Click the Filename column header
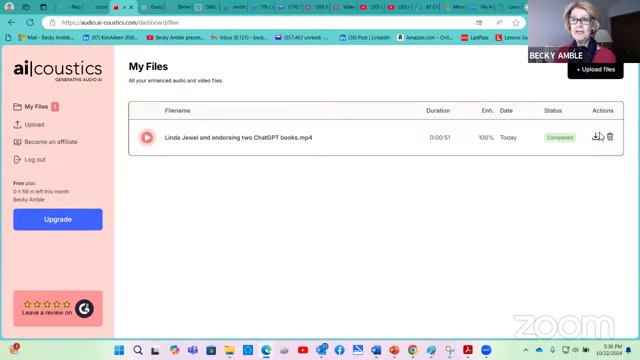 pyautogui.click(x=177, y=111)
